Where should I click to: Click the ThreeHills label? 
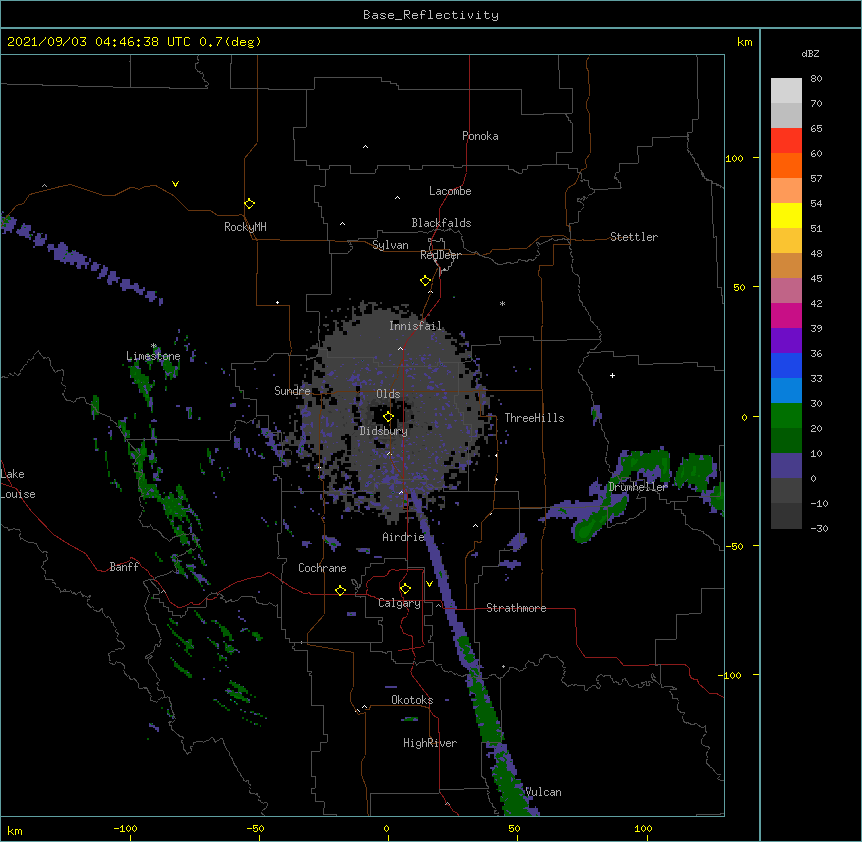(x=534, y=418)
